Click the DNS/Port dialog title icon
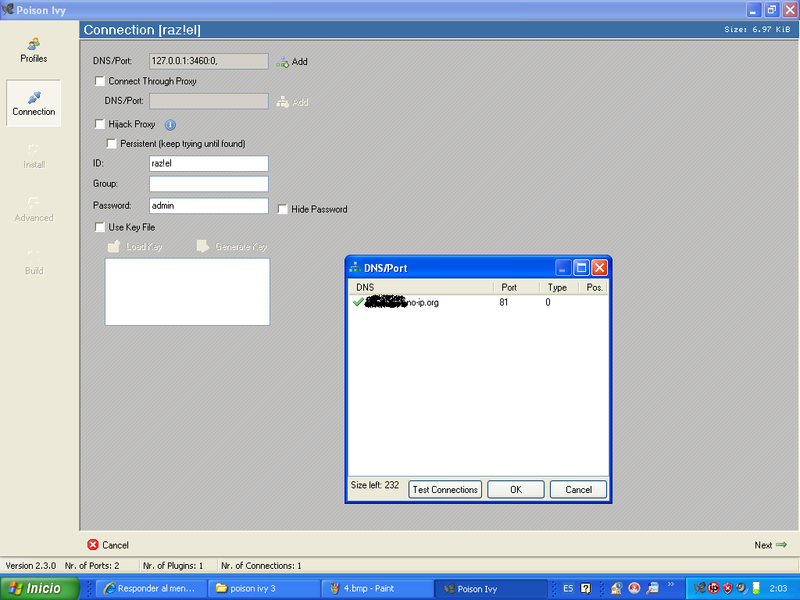Viewport: 800px width, 600px height. coord(355,267)
